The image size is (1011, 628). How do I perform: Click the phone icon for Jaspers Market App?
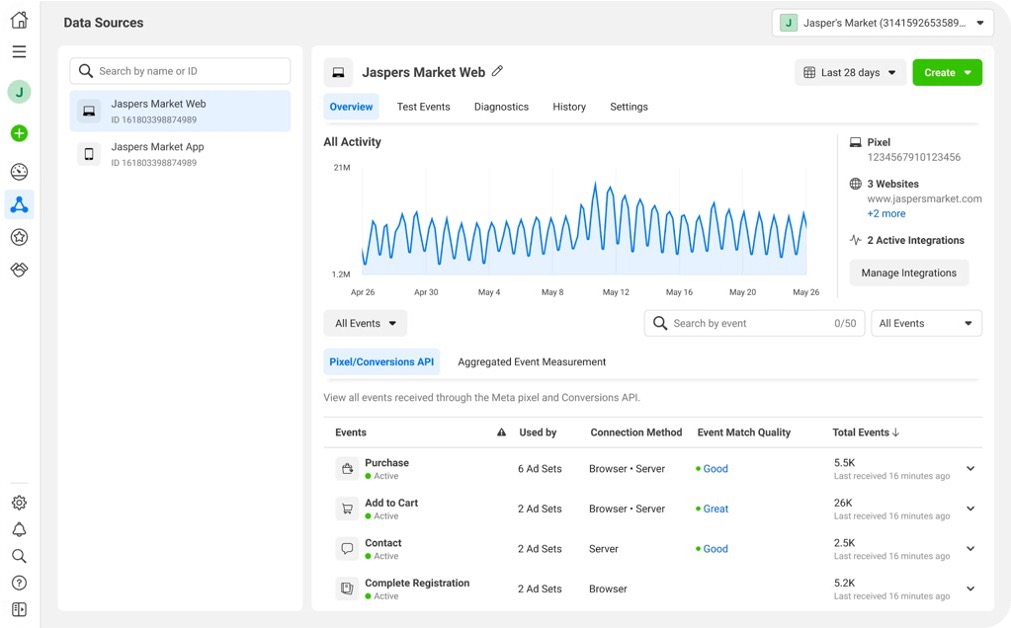[89, 154]
